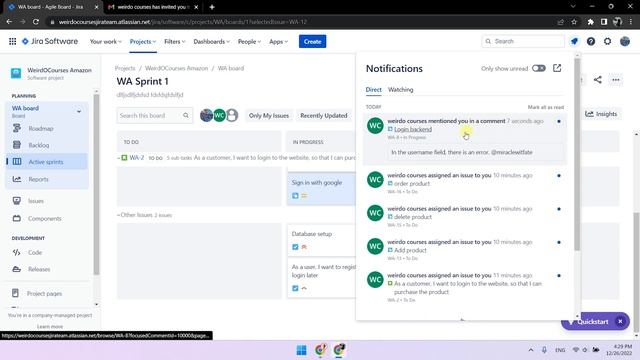Mark Login backend notification as read dot
This screenshot has width=640, height=360.
pos(559,121)
